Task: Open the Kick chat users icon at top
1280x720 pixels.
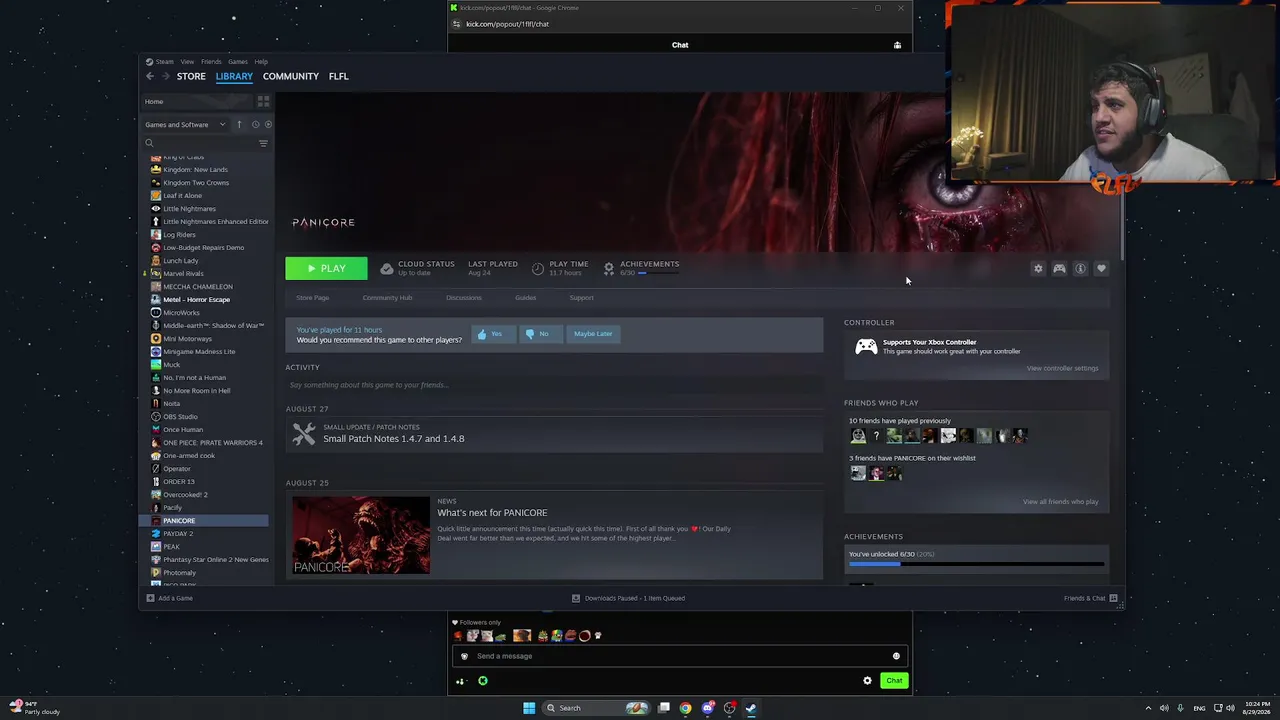Action: tap(897, 45)
